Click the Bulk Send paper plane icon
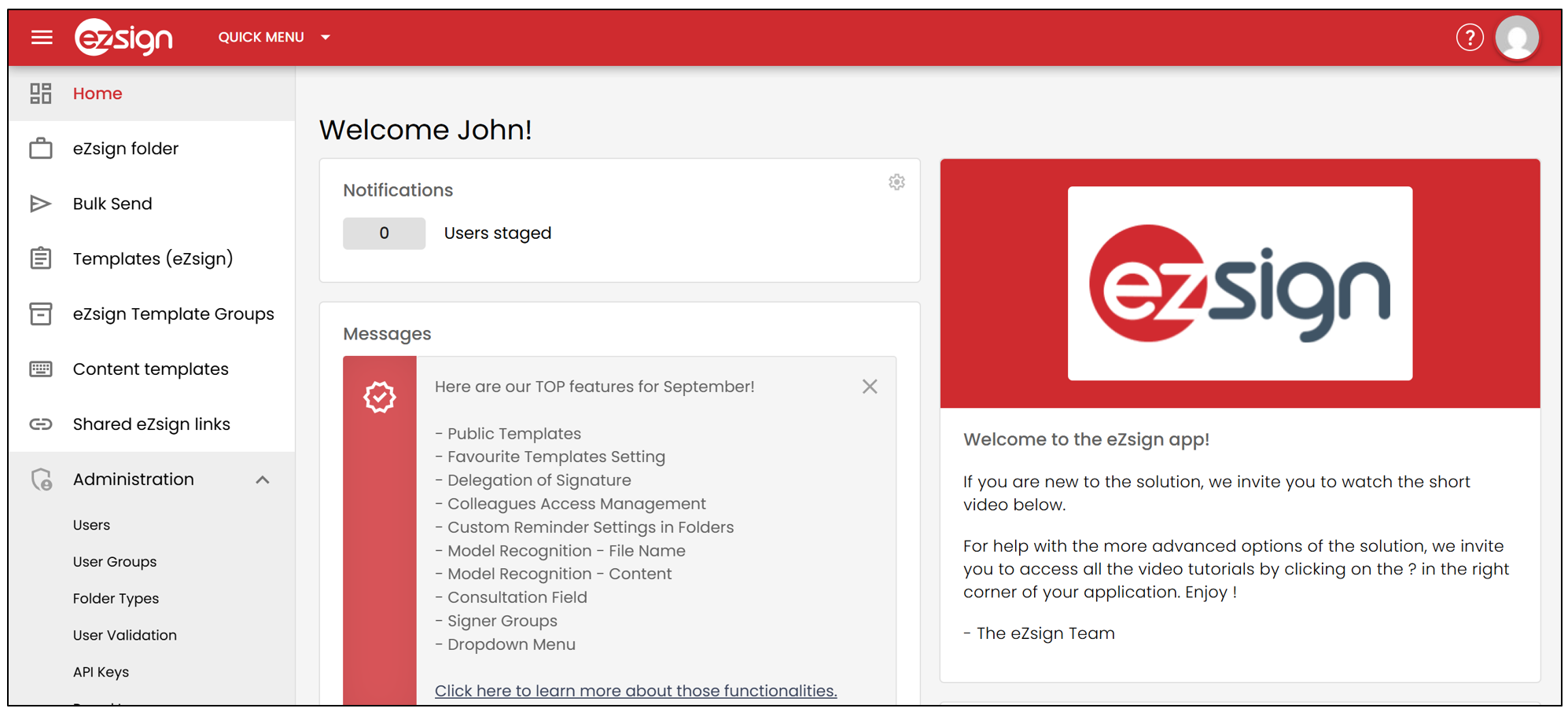Image resolution: width=1568 pixels, height=712 pixels. [x=41, y=204]
